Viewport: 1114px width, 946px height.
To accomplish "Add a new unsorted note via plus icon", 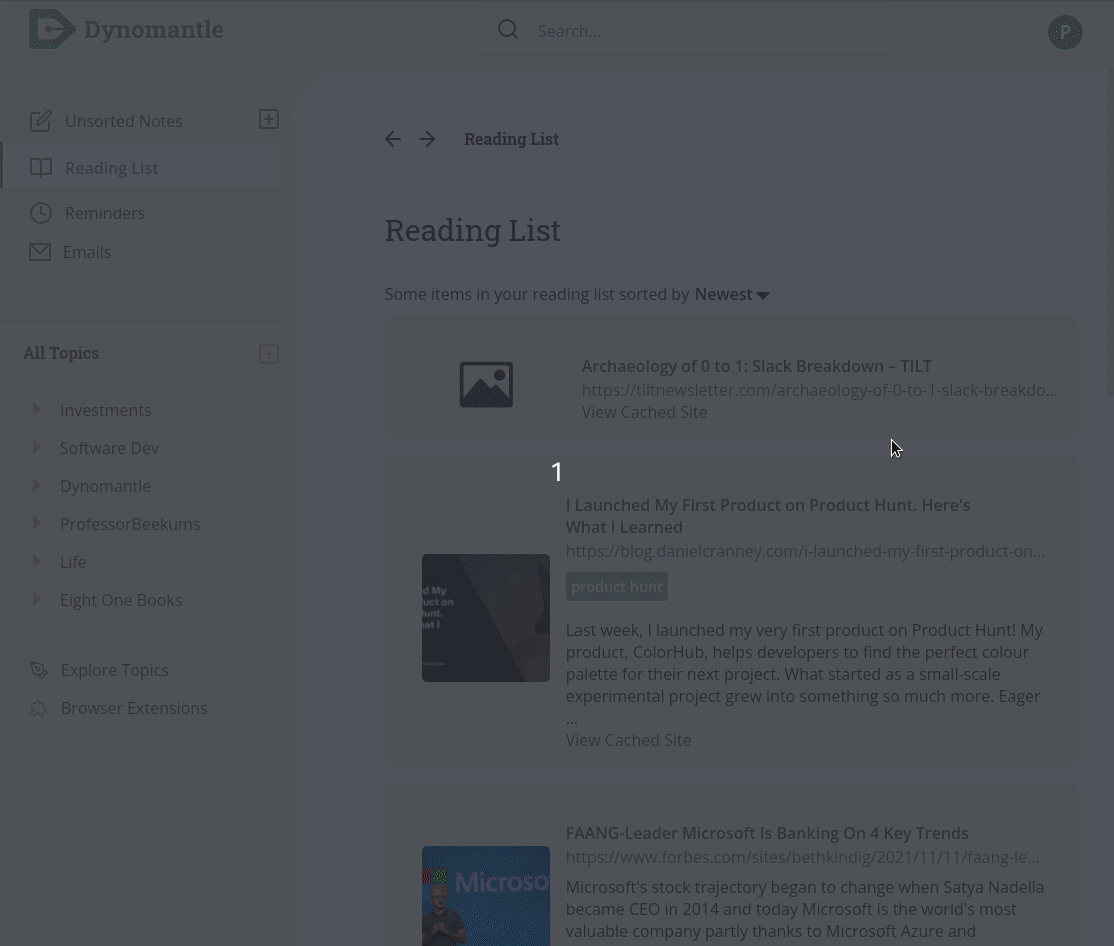I will tap(269, 119).
